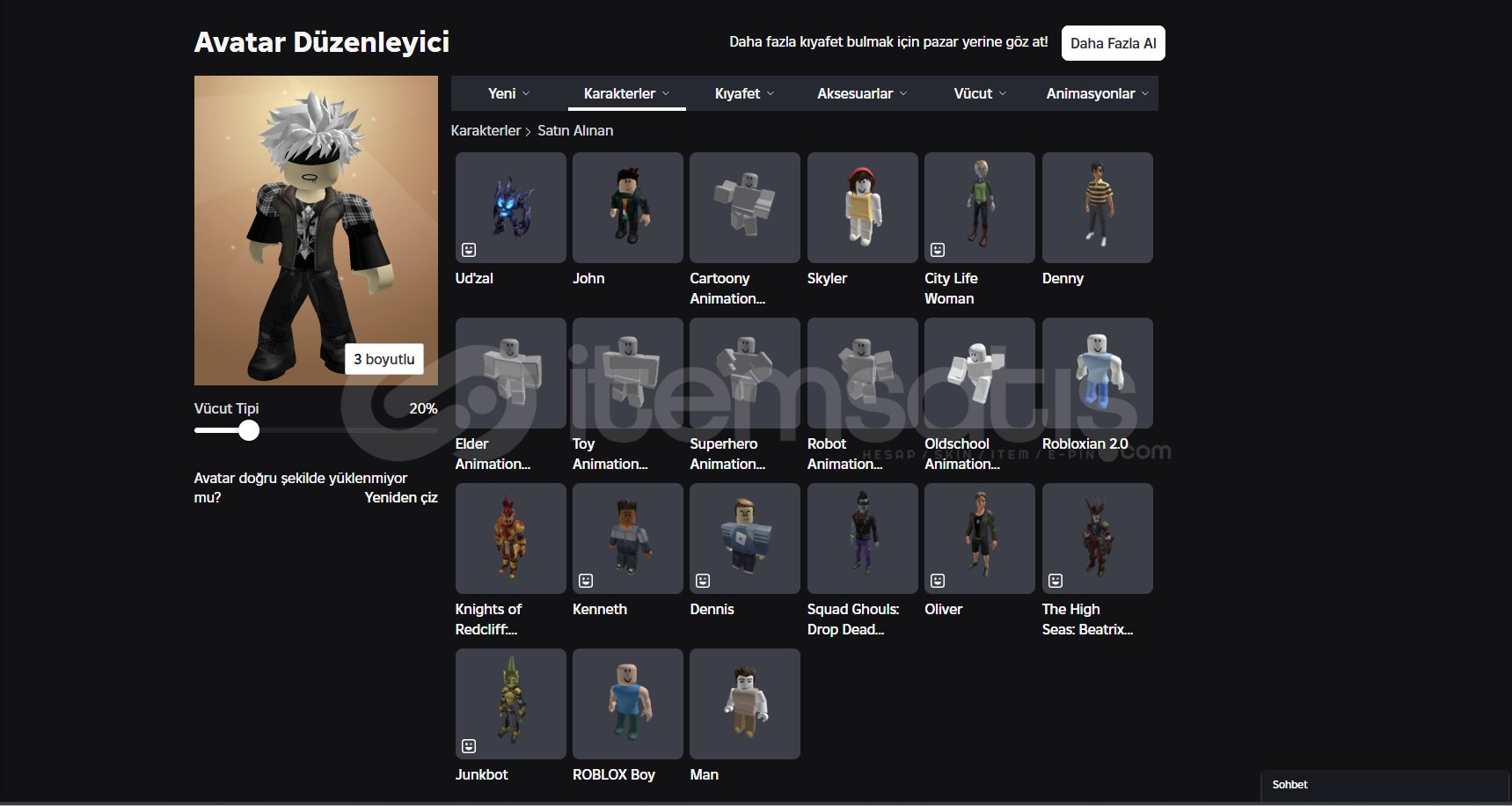This screenshot has height=806, width=1512.
Task: Select the Ud'zal character thumbnail
Action: [510, 208]
